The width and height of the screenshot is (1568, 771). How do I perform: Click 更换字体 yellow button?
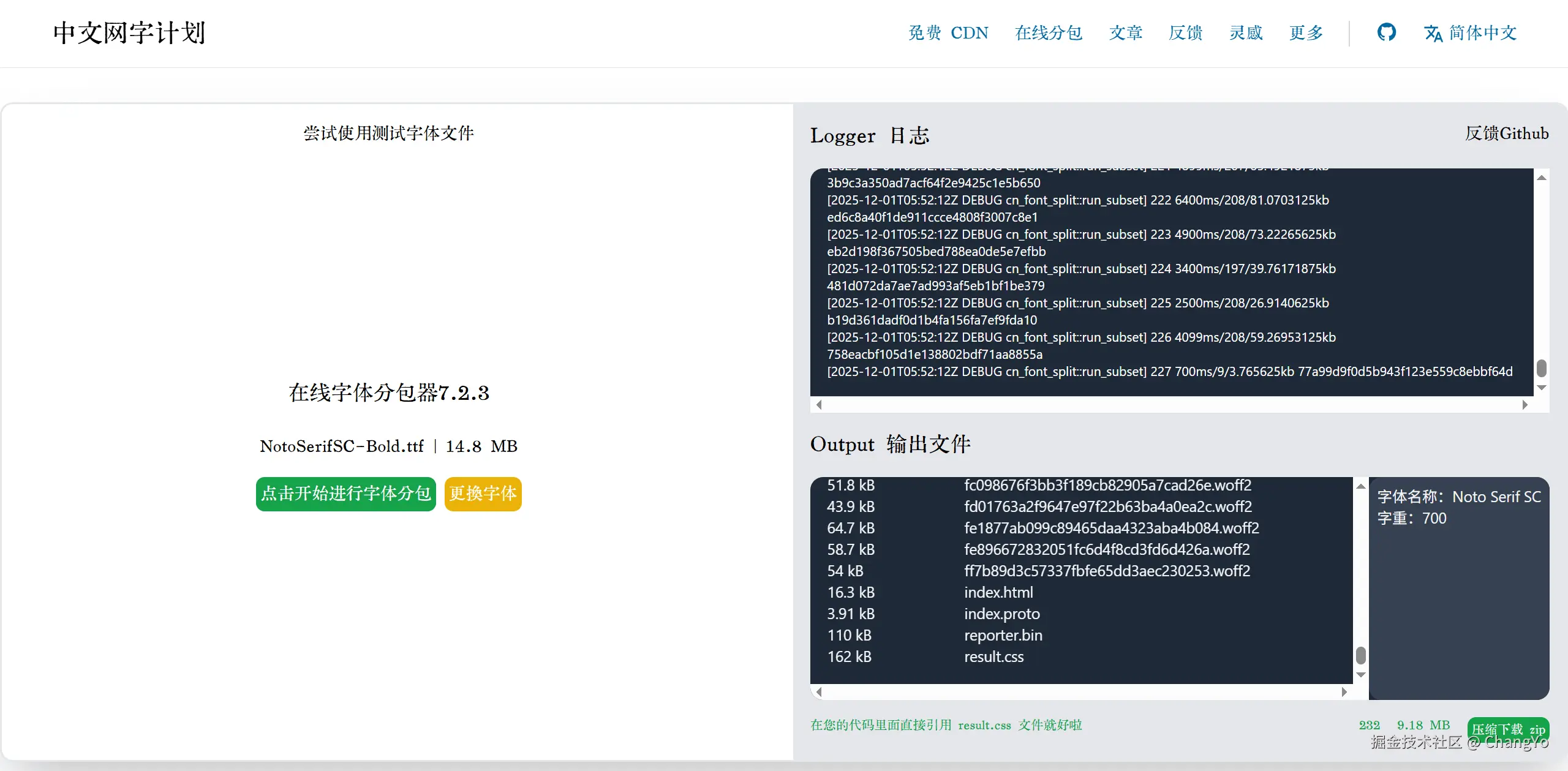pos(483,494)
